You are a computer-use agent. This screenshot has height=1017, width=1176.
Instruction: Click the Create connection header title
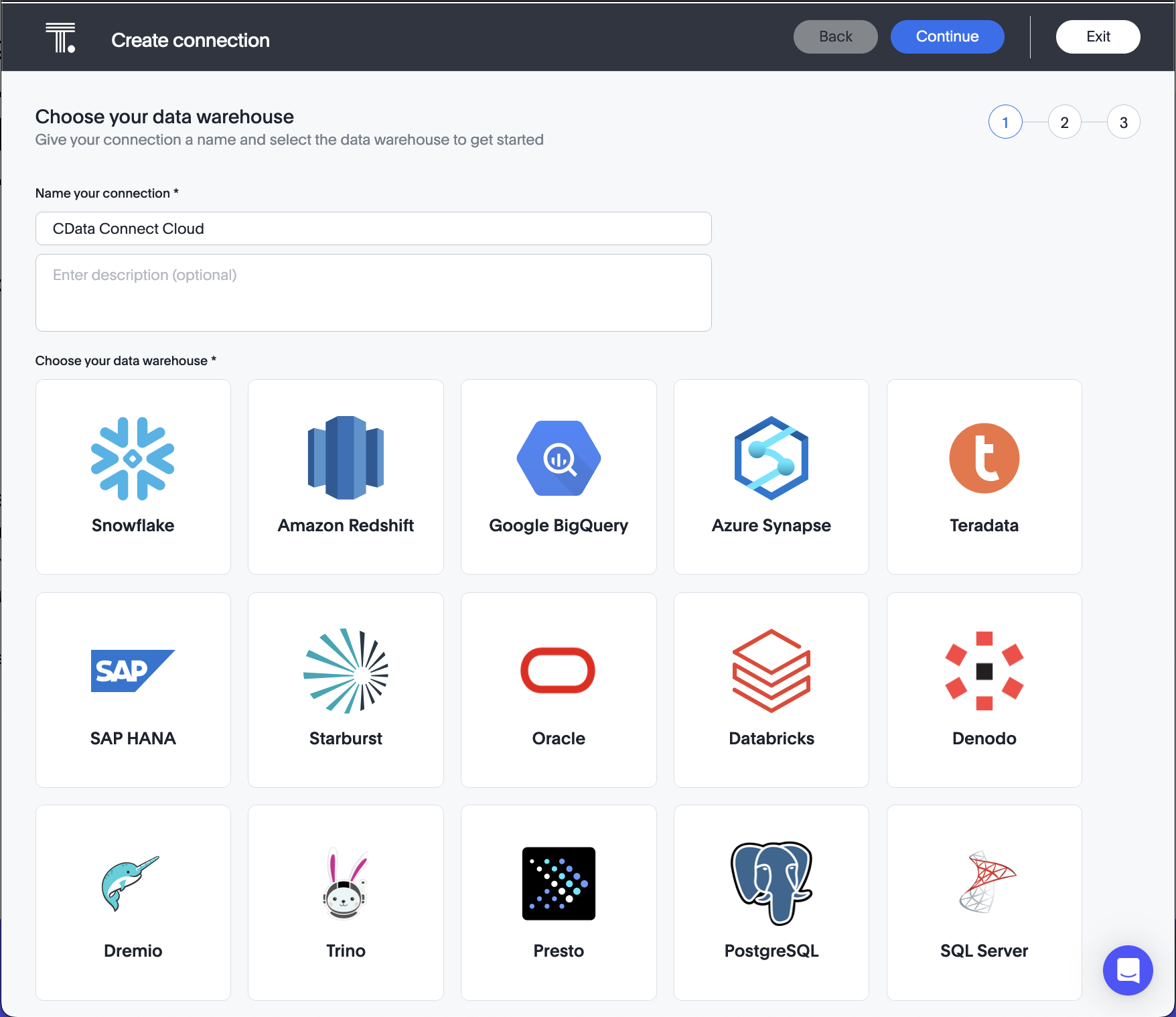(190, 40)
